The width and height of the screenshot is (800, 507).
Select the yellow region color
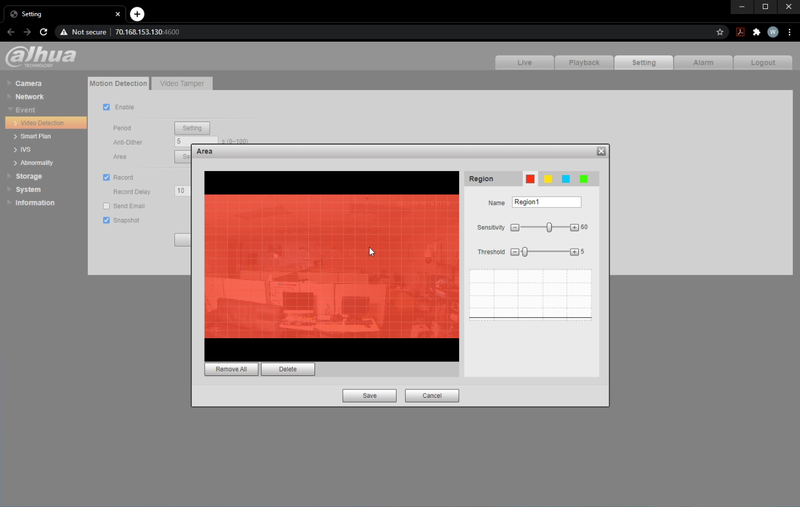click(548, 179)
